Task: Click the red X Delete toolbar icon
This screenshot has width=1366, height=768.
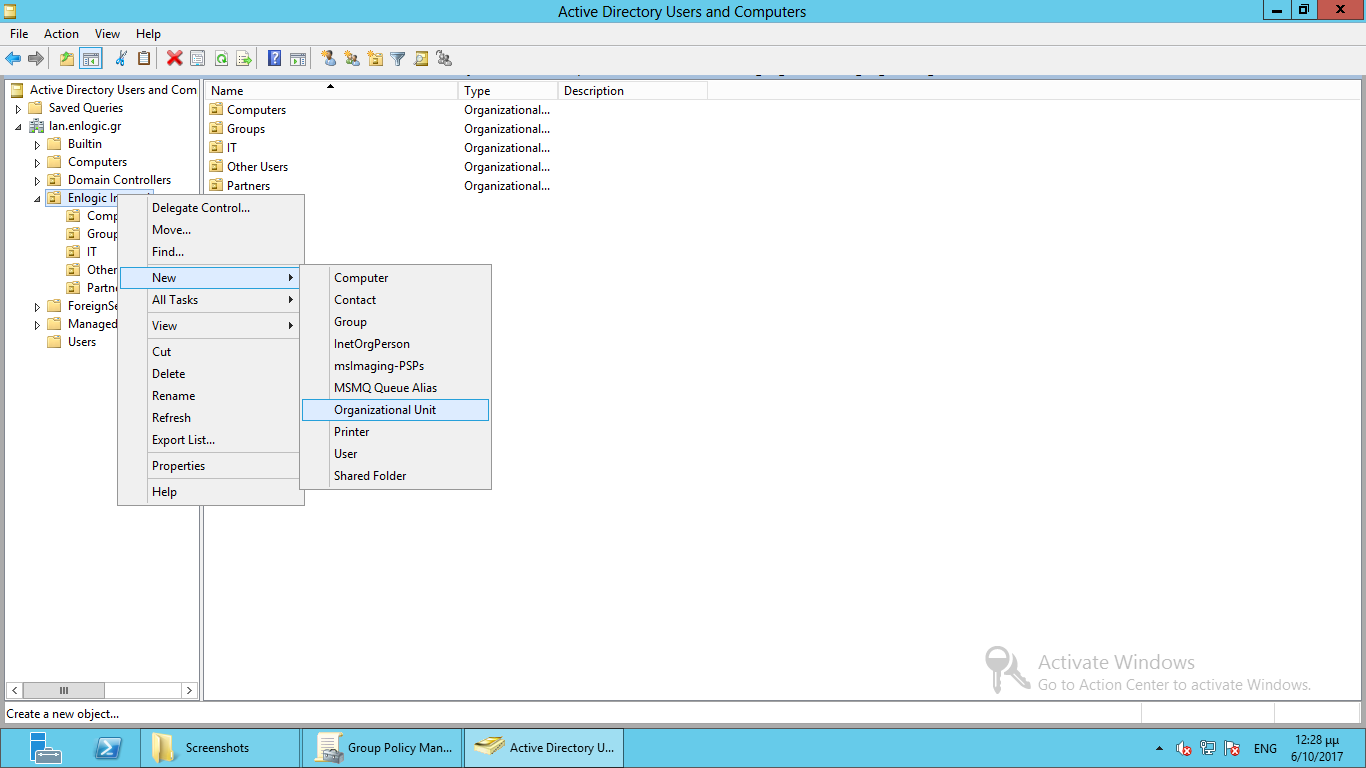Action: tap(174, 59)
